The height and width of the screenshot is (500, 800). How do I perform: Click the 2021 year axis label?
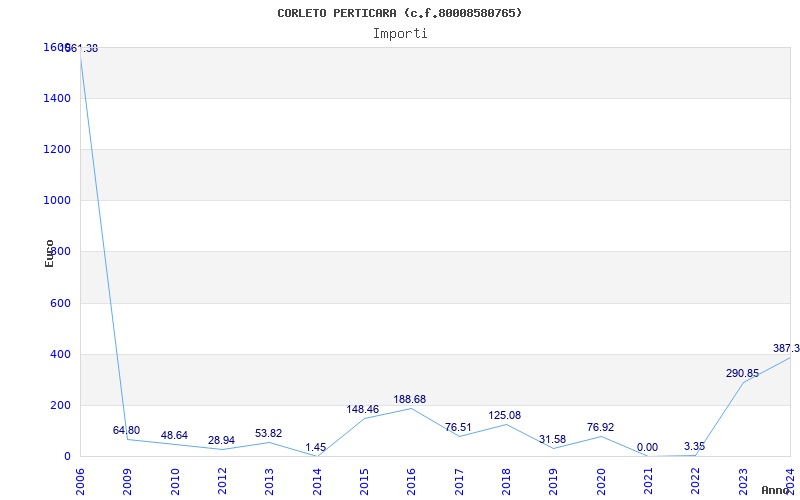(648, 482)
